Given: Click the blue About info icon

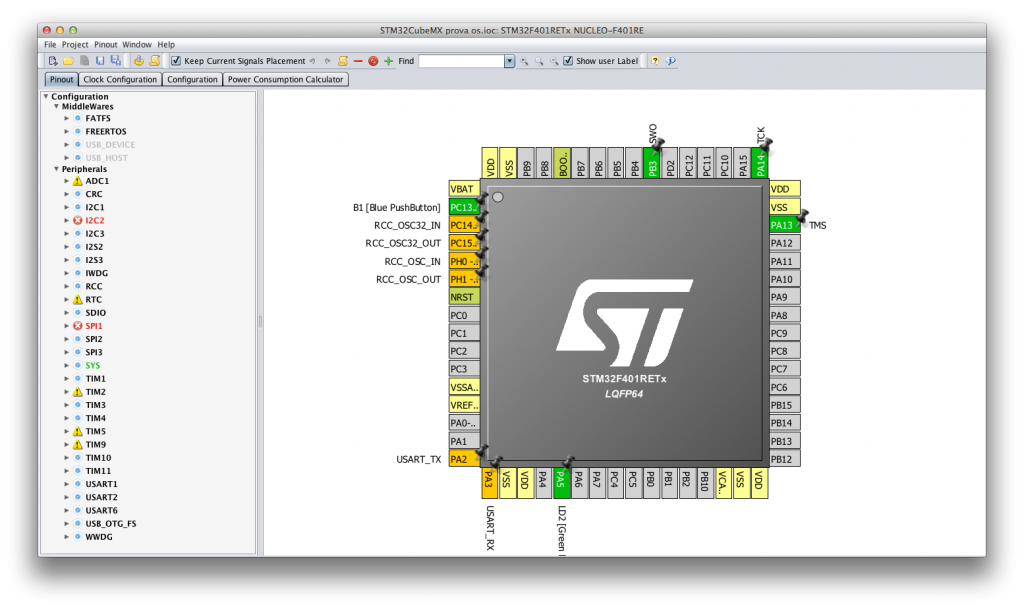Looking at the screenshot, I should (x=671, y=61).
